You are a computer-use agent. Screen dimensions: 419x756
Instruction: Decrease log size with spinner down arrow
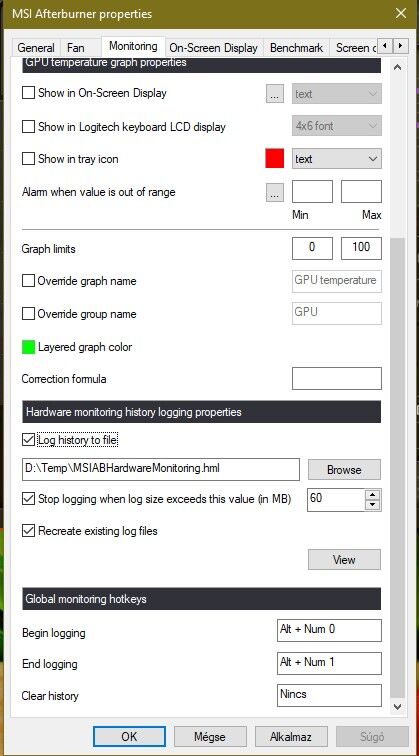tap(372, 505)
